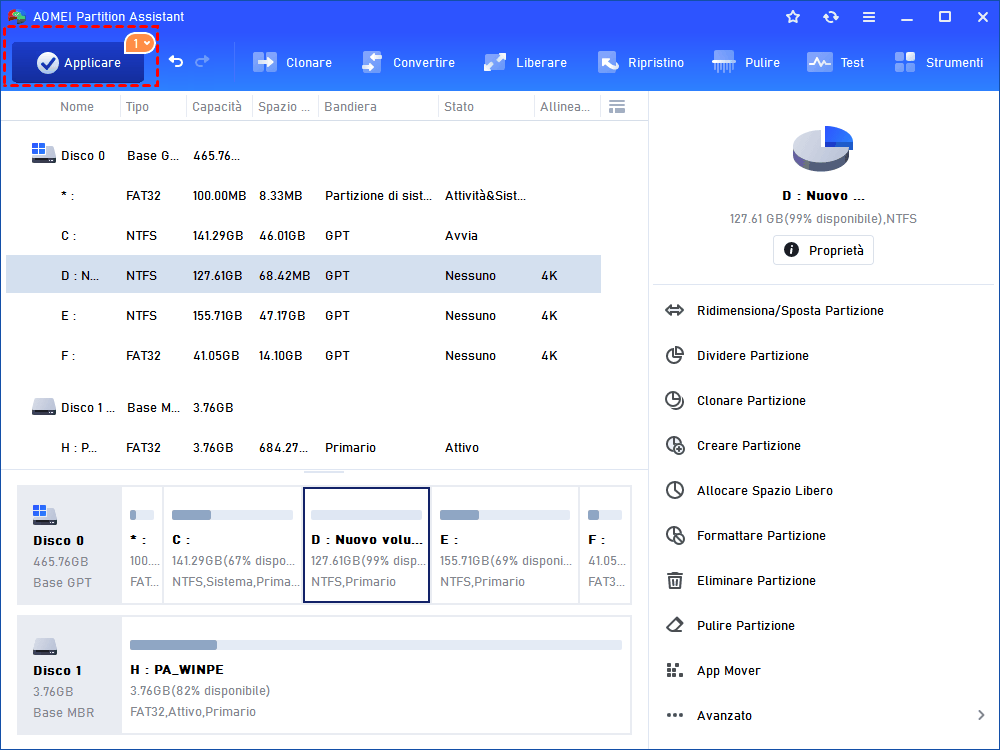The height and width of the screenshot is (750, 1000).
Task: Click Eliminare Partizione trash icon
Action: coord(675,581)
